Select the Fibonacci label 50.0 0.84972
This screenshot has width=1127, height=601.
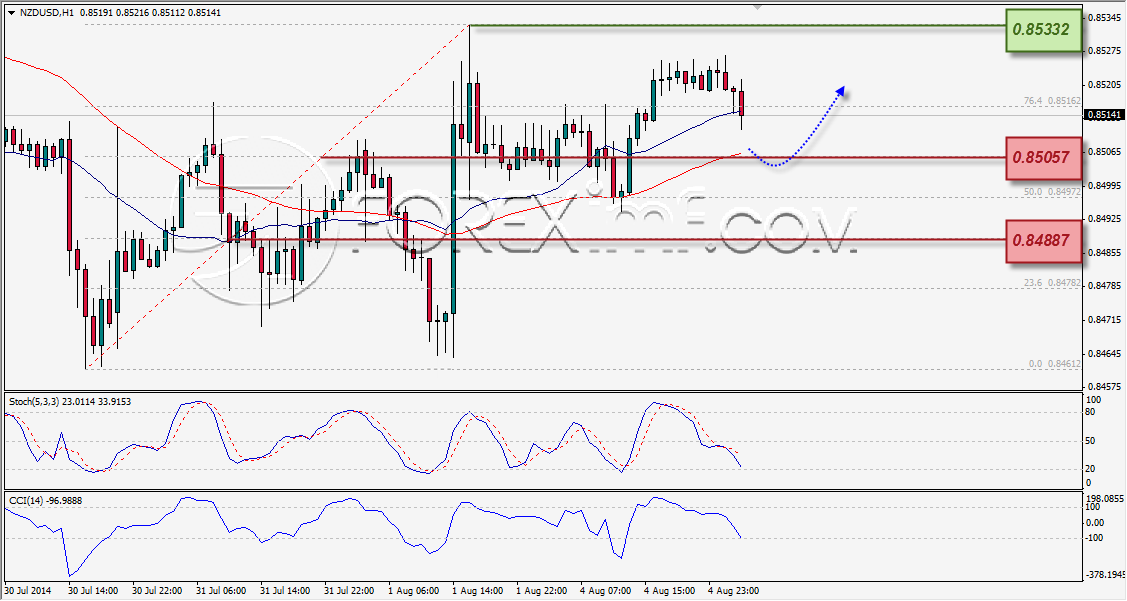[1052, 192]
